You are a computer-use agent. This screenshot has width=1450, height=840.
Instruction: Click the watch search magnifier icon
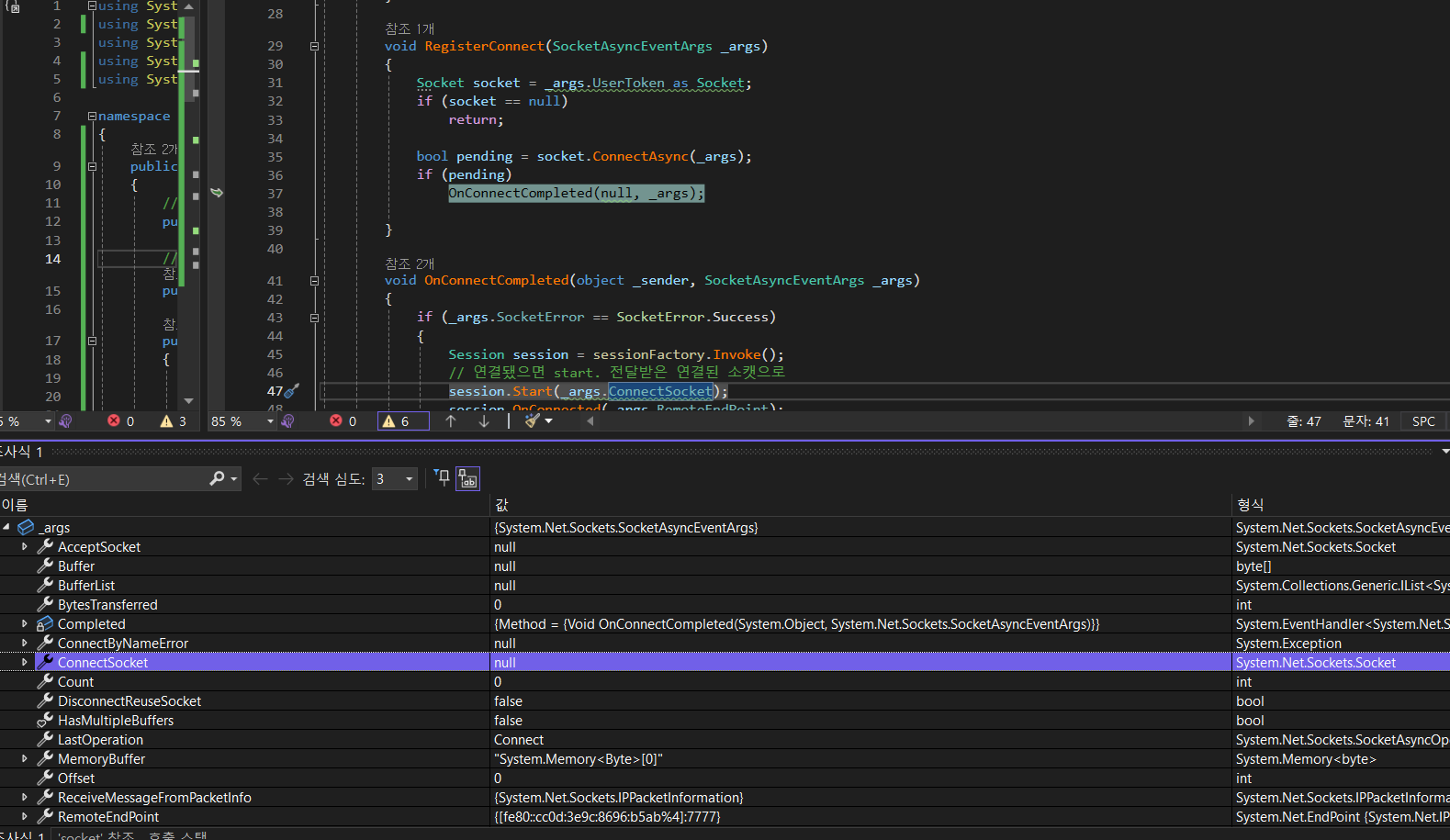click(x=217, y=478)
